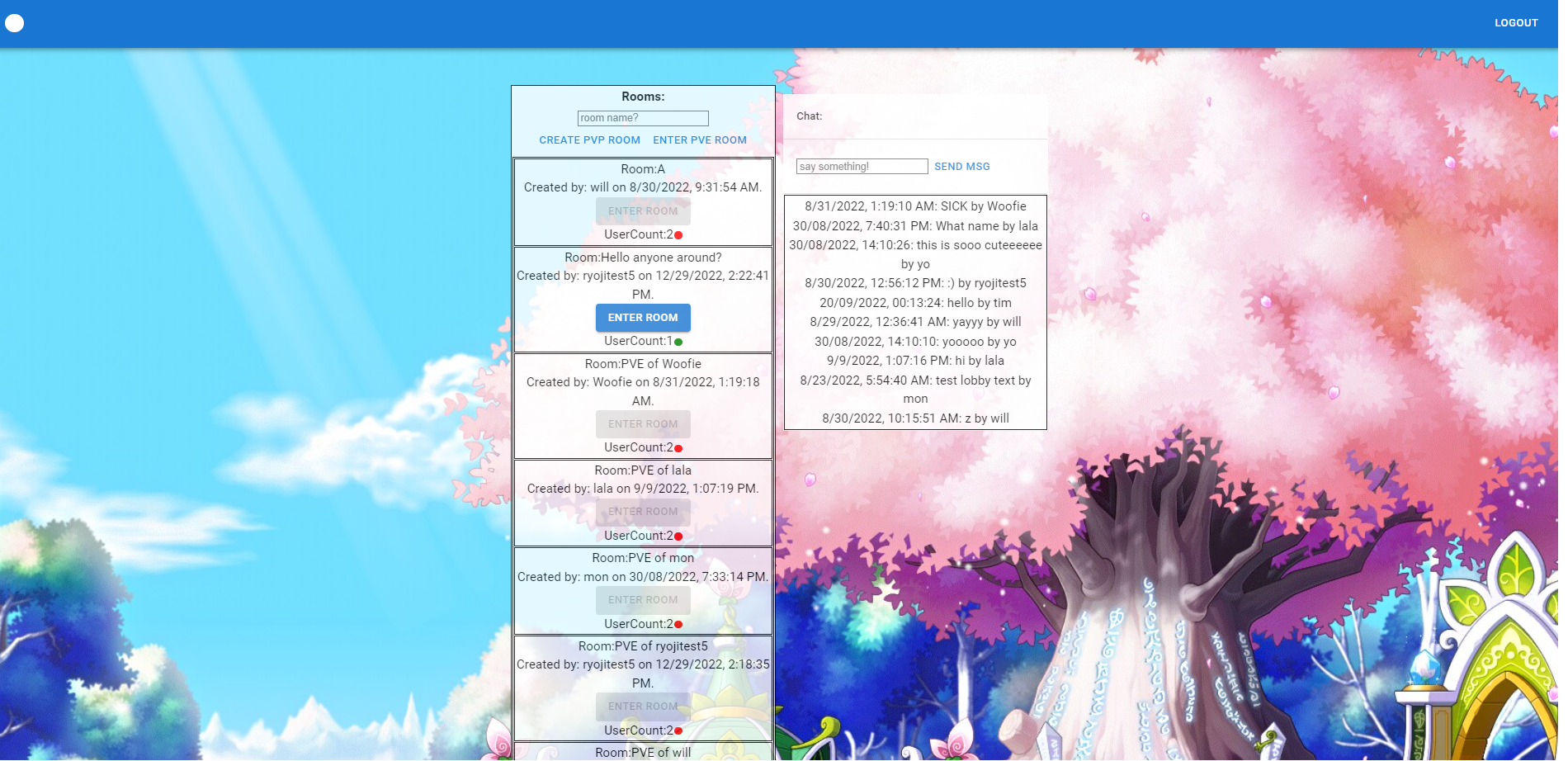Click Enter Room for PVE of ryojitest5
Viewport: 1568px width, 761px height.
643,707
